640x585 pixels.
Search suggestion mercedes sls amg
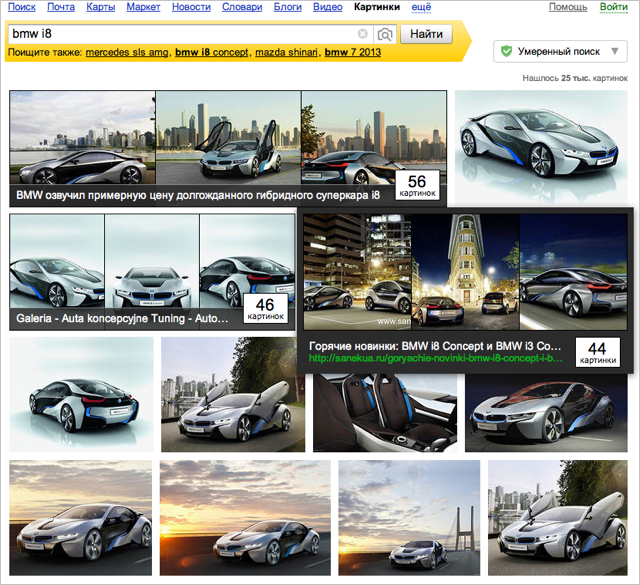(x=127, y=52)
